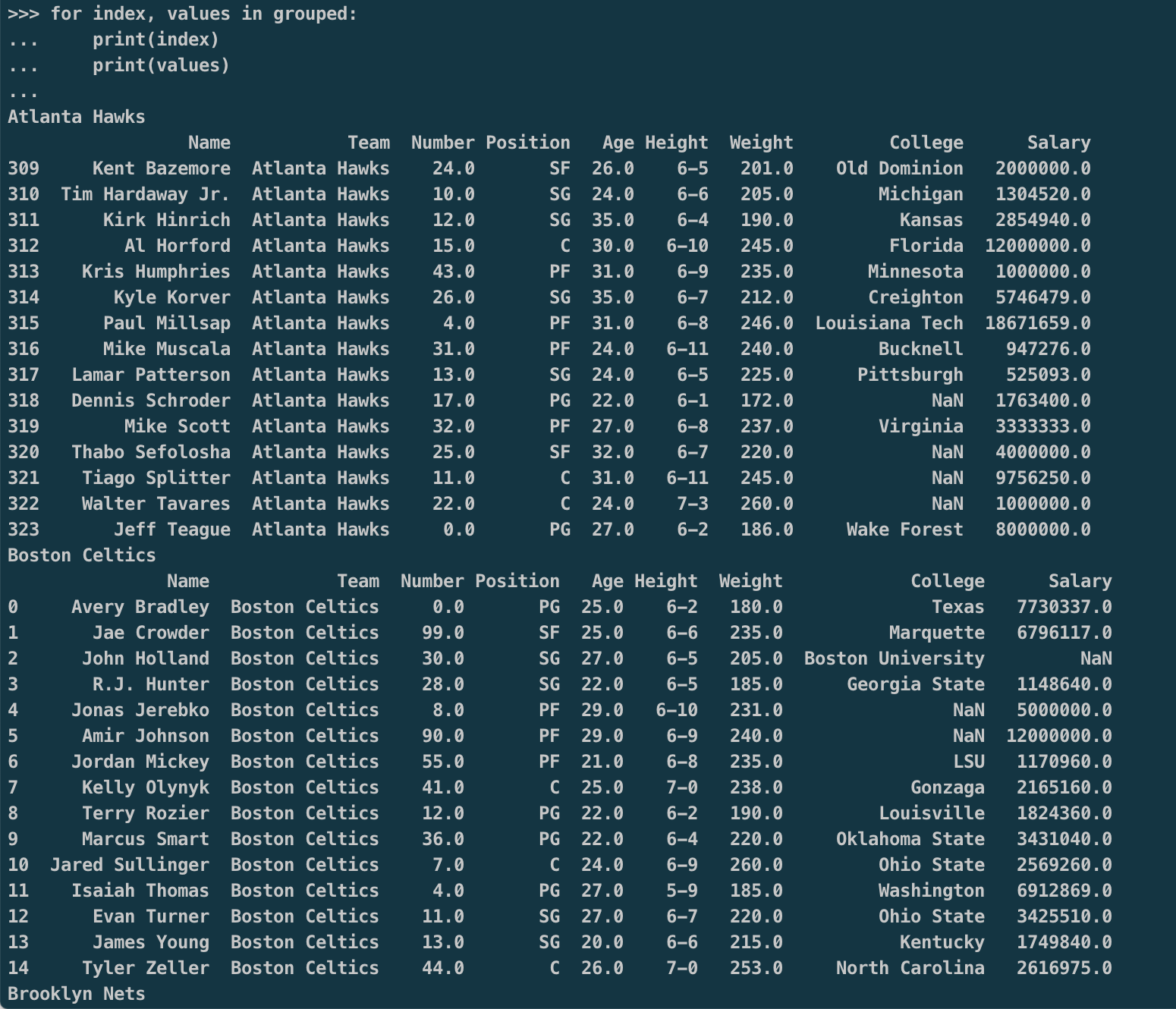Screen dimensions: 1176x1009
Task: Click the height '5-9' in Isaiah Thomas's row
Action: [x=682, y=891]
